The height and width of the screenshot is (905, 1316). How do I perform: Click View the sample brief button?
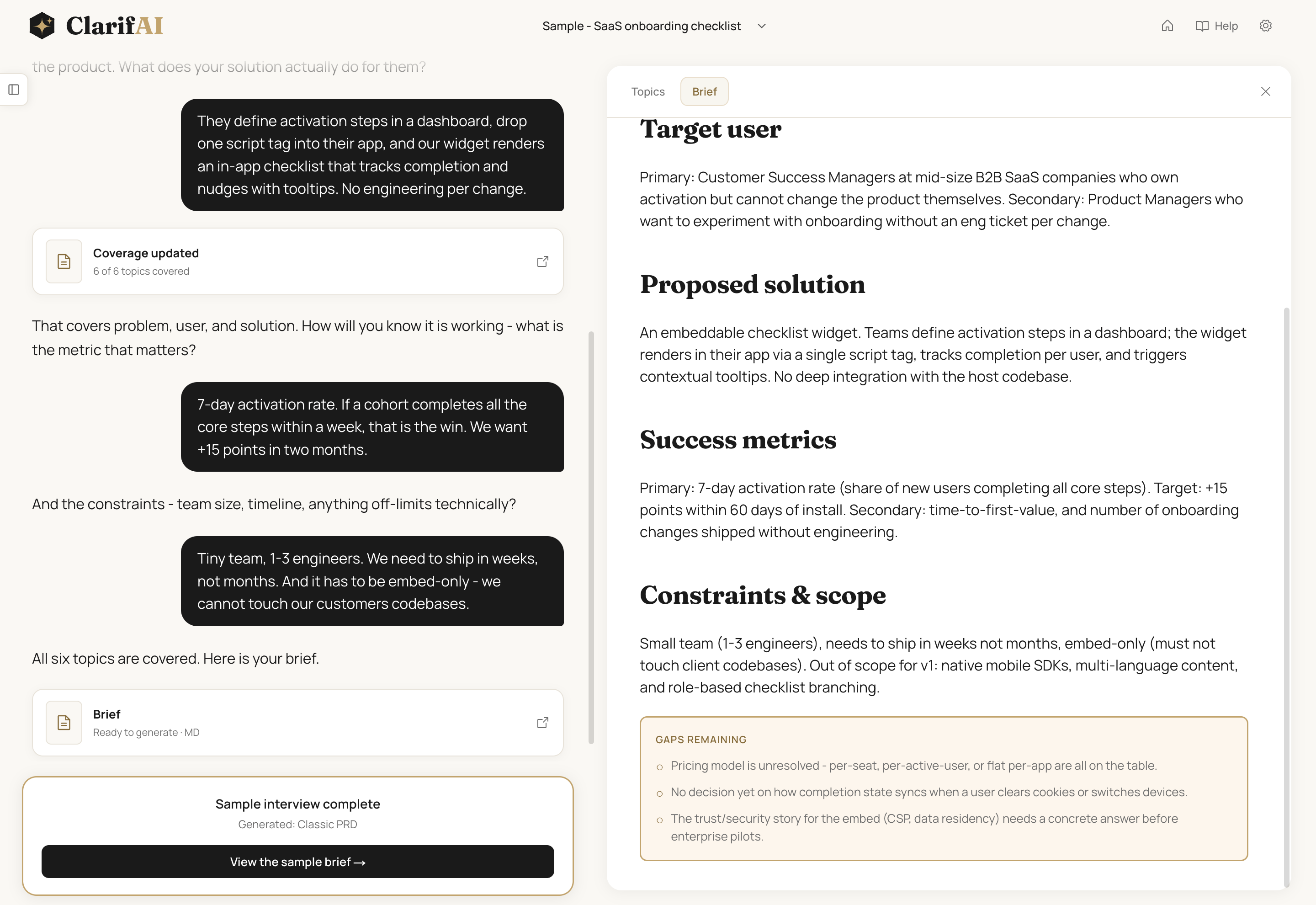click(297, 861)
